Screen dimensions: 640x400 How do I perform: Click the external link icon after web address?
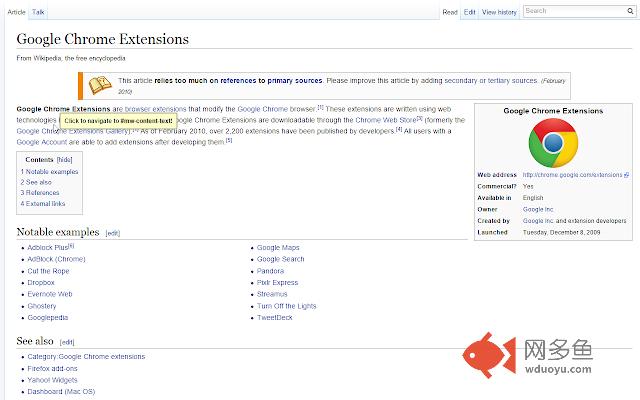(627, 175)
